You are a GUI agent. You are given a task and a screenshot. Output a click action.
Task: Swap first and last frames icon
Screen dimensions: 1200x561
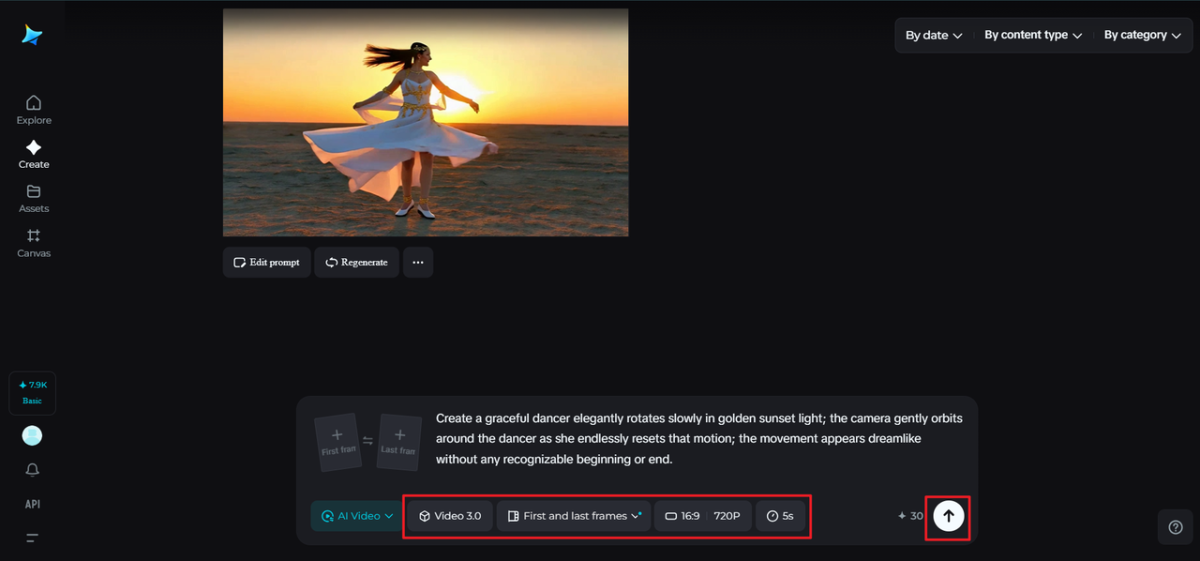point(368,441)
